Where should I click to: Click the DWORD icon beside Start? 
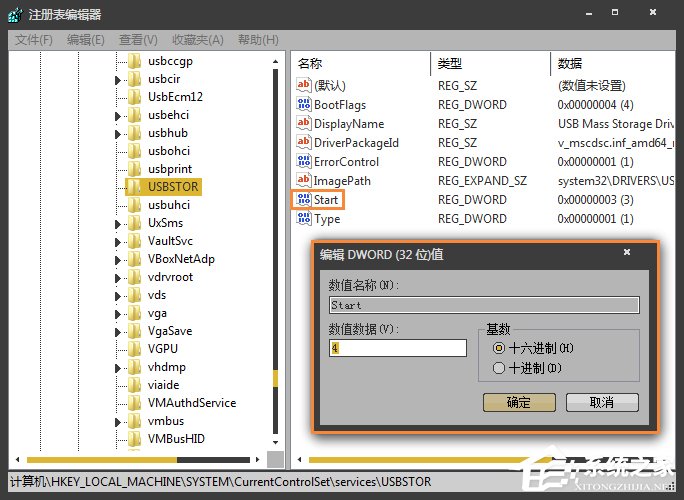[x=303, y=199]
